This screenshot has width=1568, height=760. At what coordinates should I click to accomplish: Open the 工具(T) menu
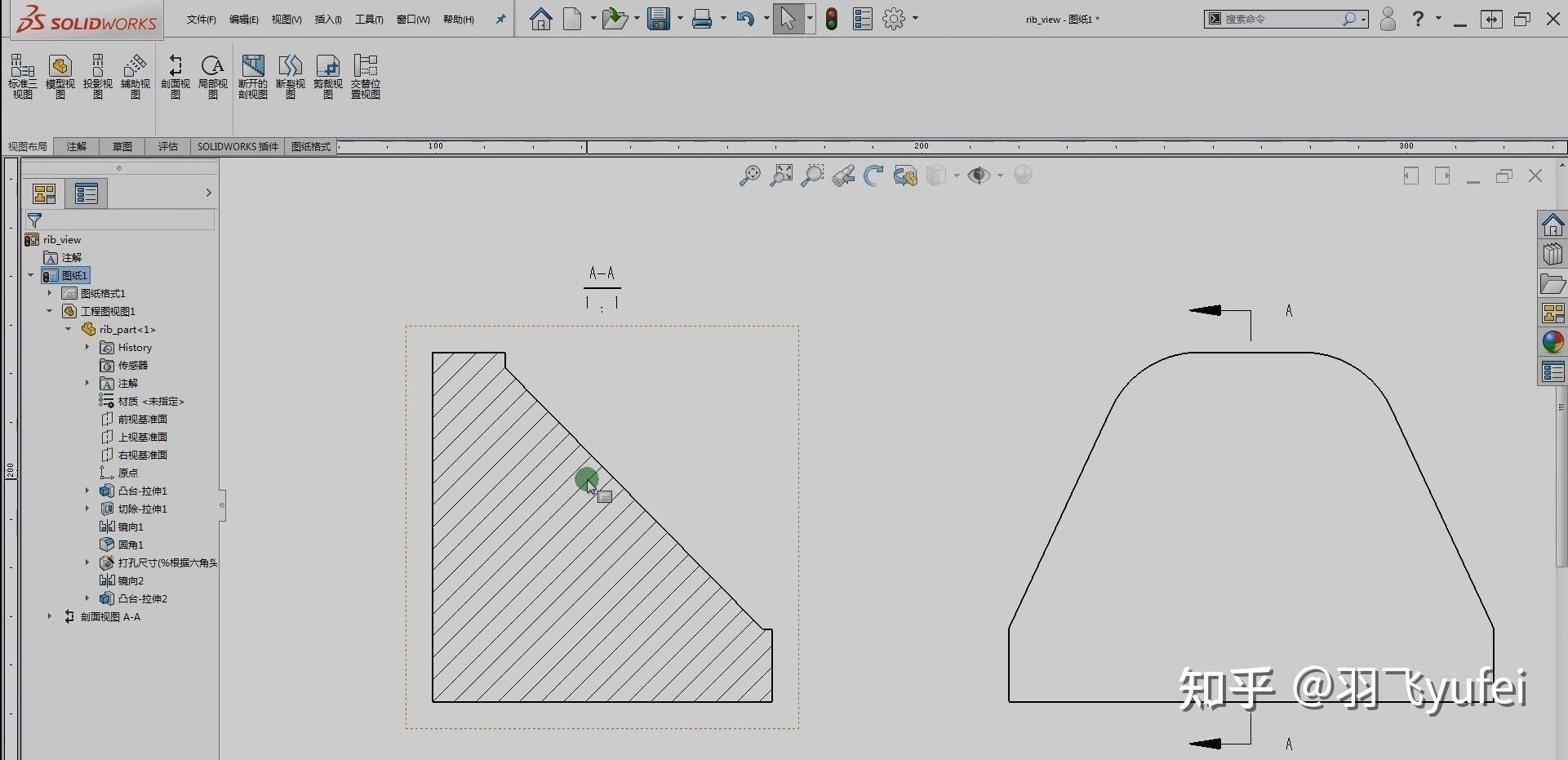coord(369,20)
